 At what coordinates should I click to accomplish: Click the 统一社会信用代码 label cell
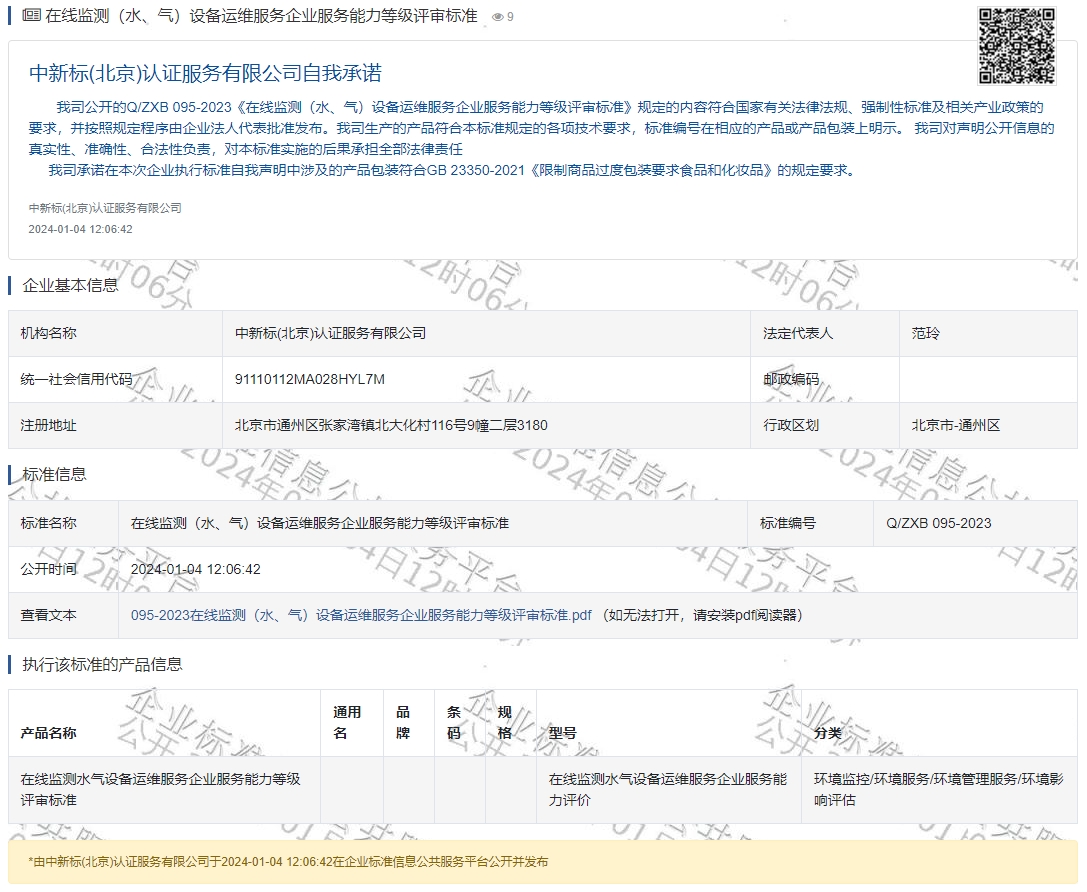[115, 380]
